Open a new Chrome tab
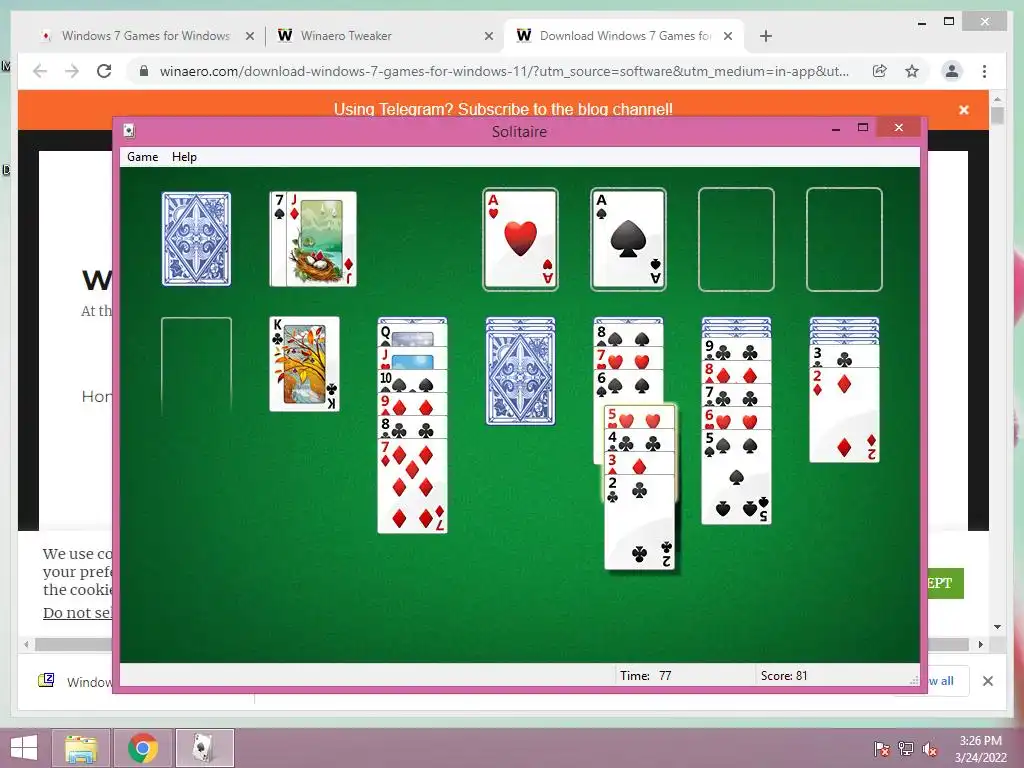The height and width of the screenshot is (768, 1024). (x=766, y=36)
